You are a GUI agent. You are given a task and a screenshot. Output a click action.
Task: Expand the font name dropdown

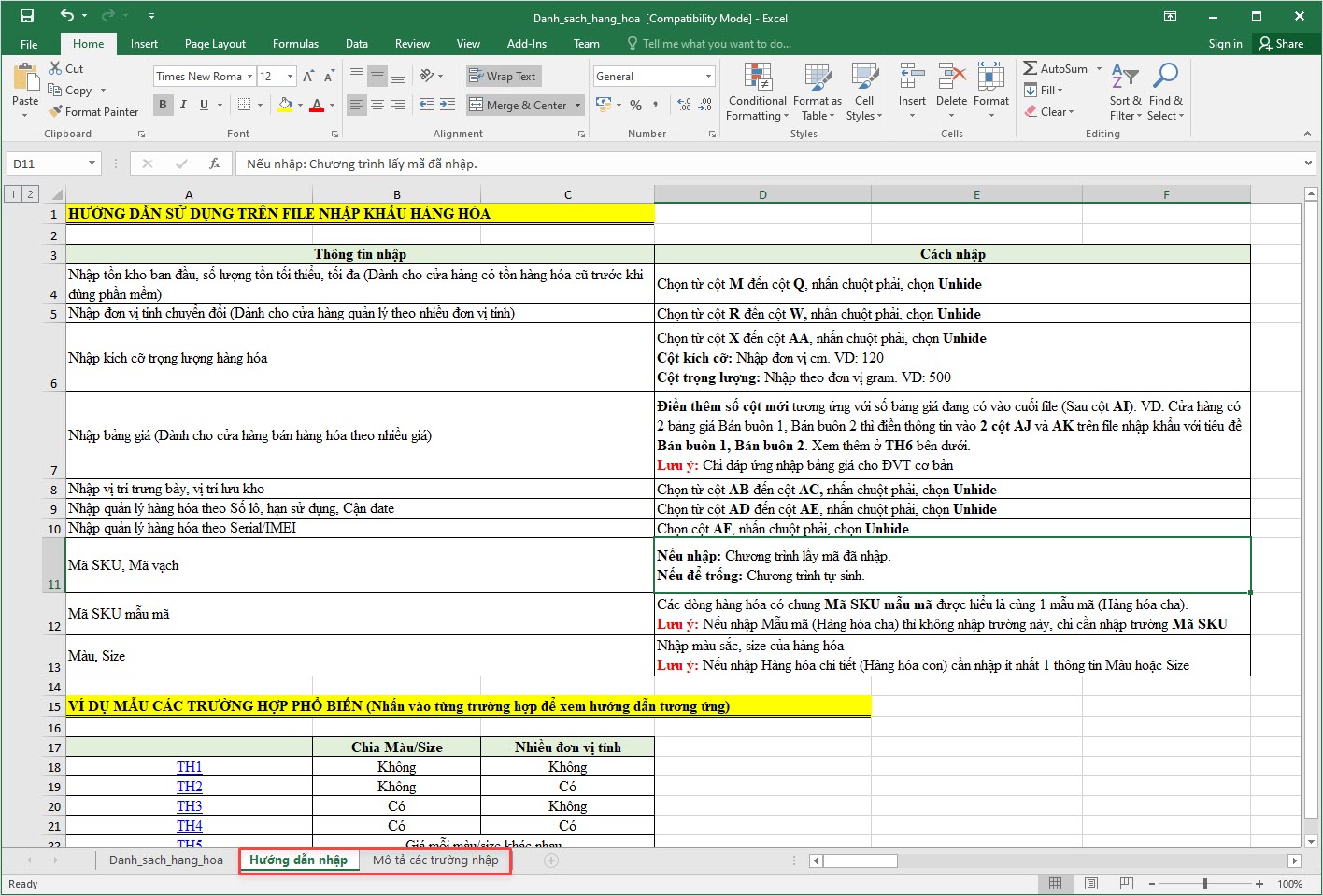pyautogui.click(x=250, y=77)
